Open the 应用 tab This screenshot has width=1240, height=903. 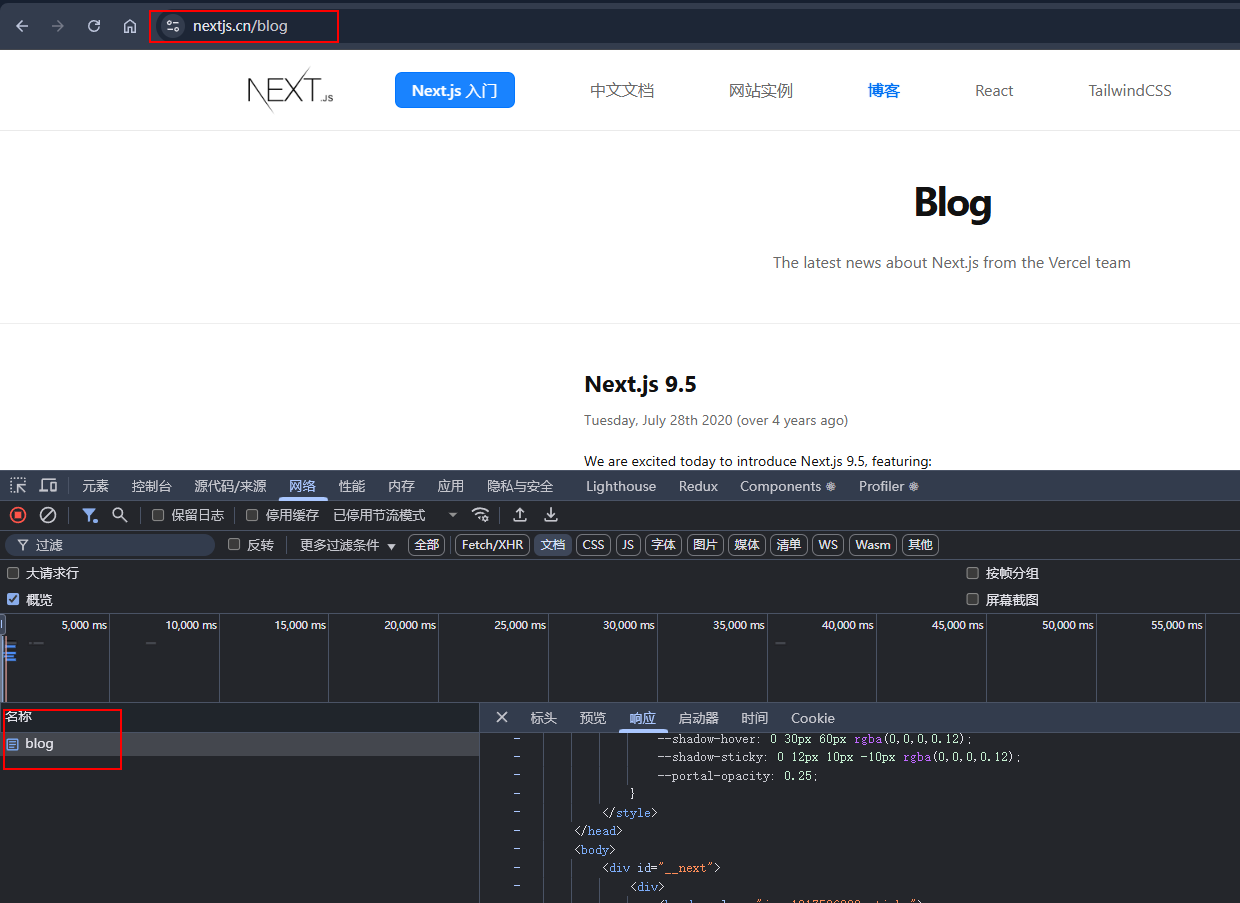coord(451,486)
